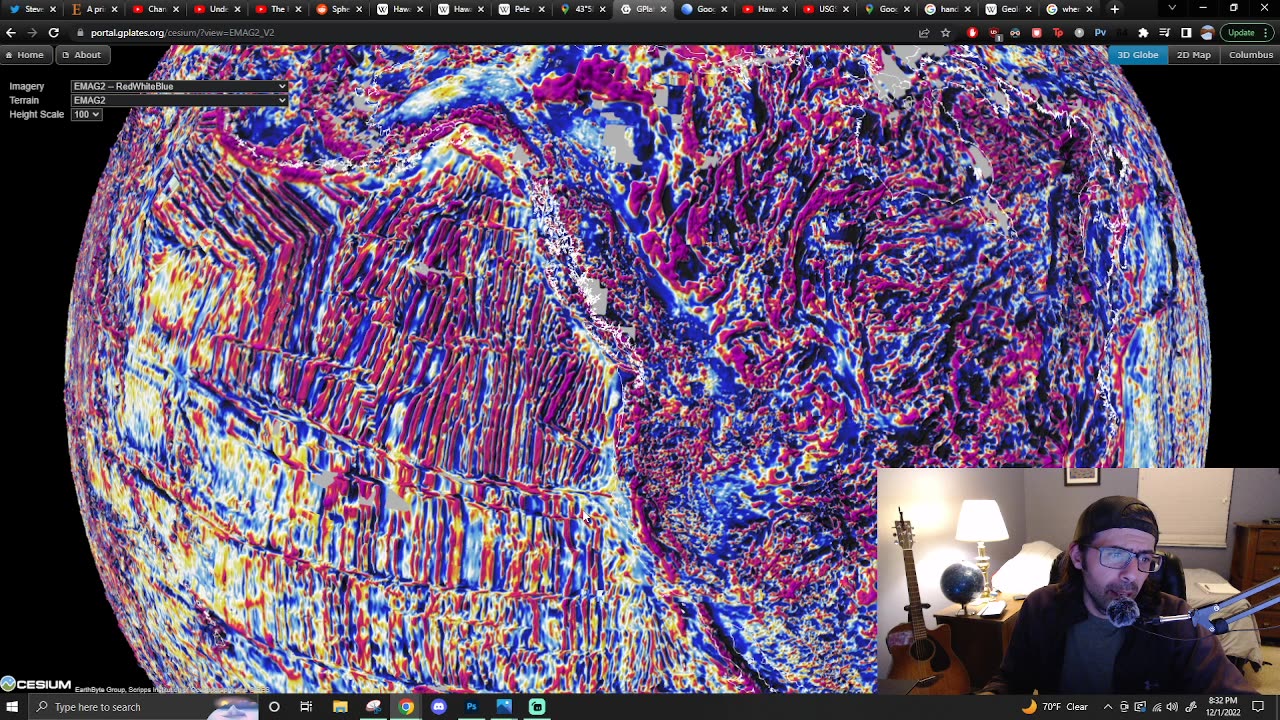Open the Photos app taskbar icon
Image resolution: width=1280 pixels, height=720 pixels.
(504, 707)
